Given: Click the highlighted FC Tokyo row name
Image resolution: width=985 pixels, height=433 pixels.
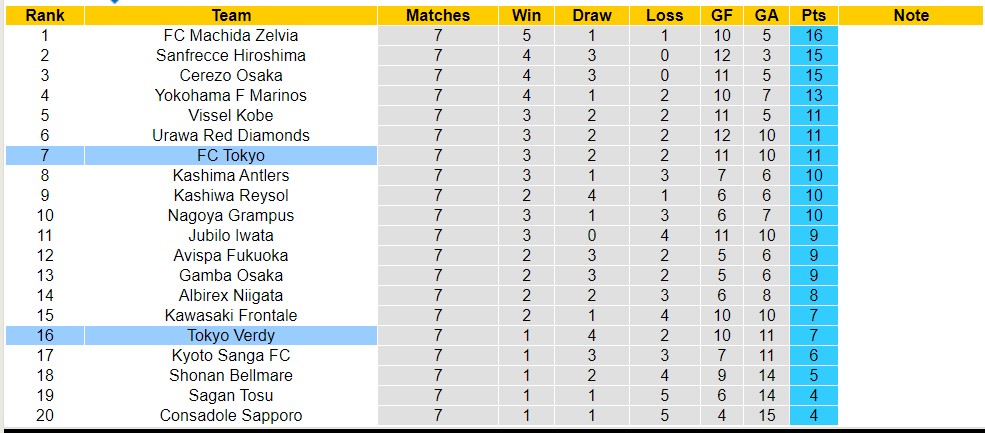Looking at the screenshot, I should coord(231,155).
